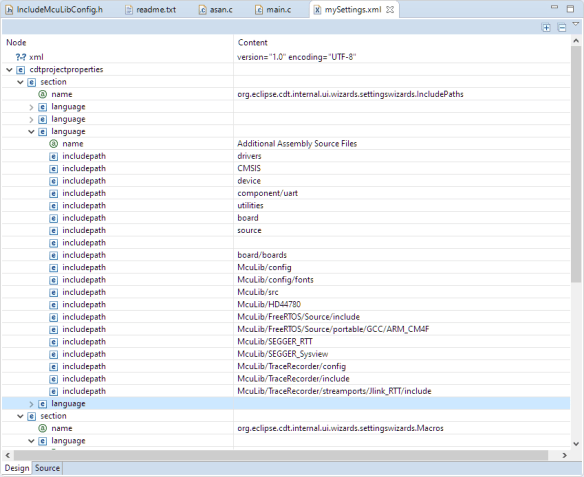Select the McuLib/SEGGER_Sysview content cell
This screenshot has height=477, width=584.
tap(402, 354)
